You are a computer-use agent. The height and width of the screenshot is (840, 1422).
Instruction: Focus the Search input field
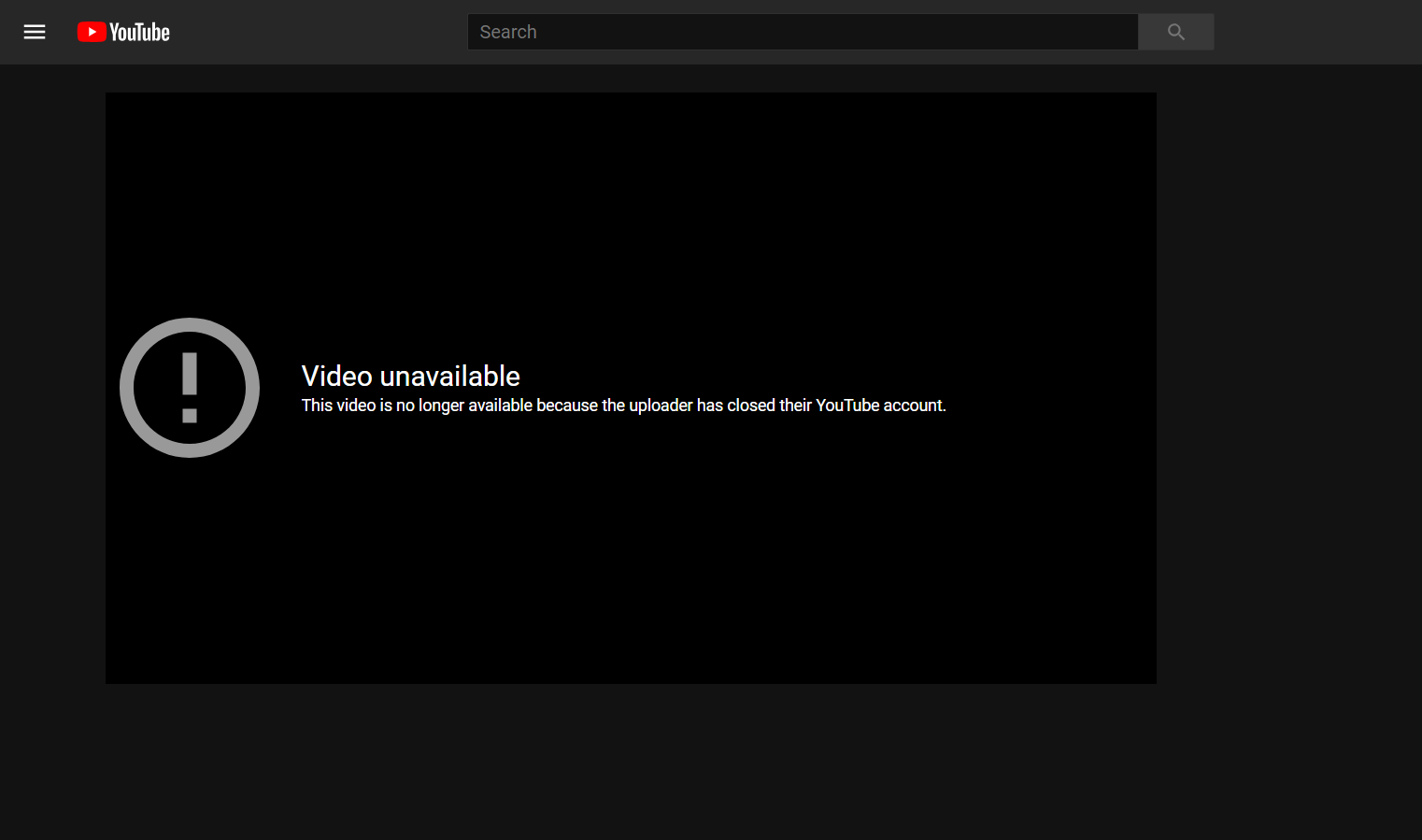click(x=803, y=32)
